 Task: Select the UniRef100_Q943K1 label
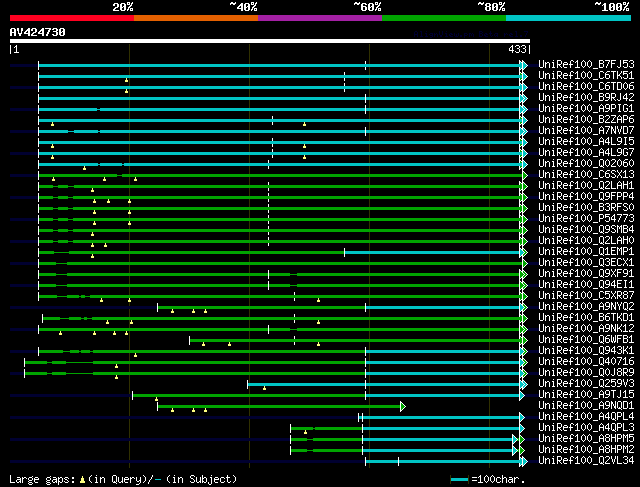[x=586, y=351]
